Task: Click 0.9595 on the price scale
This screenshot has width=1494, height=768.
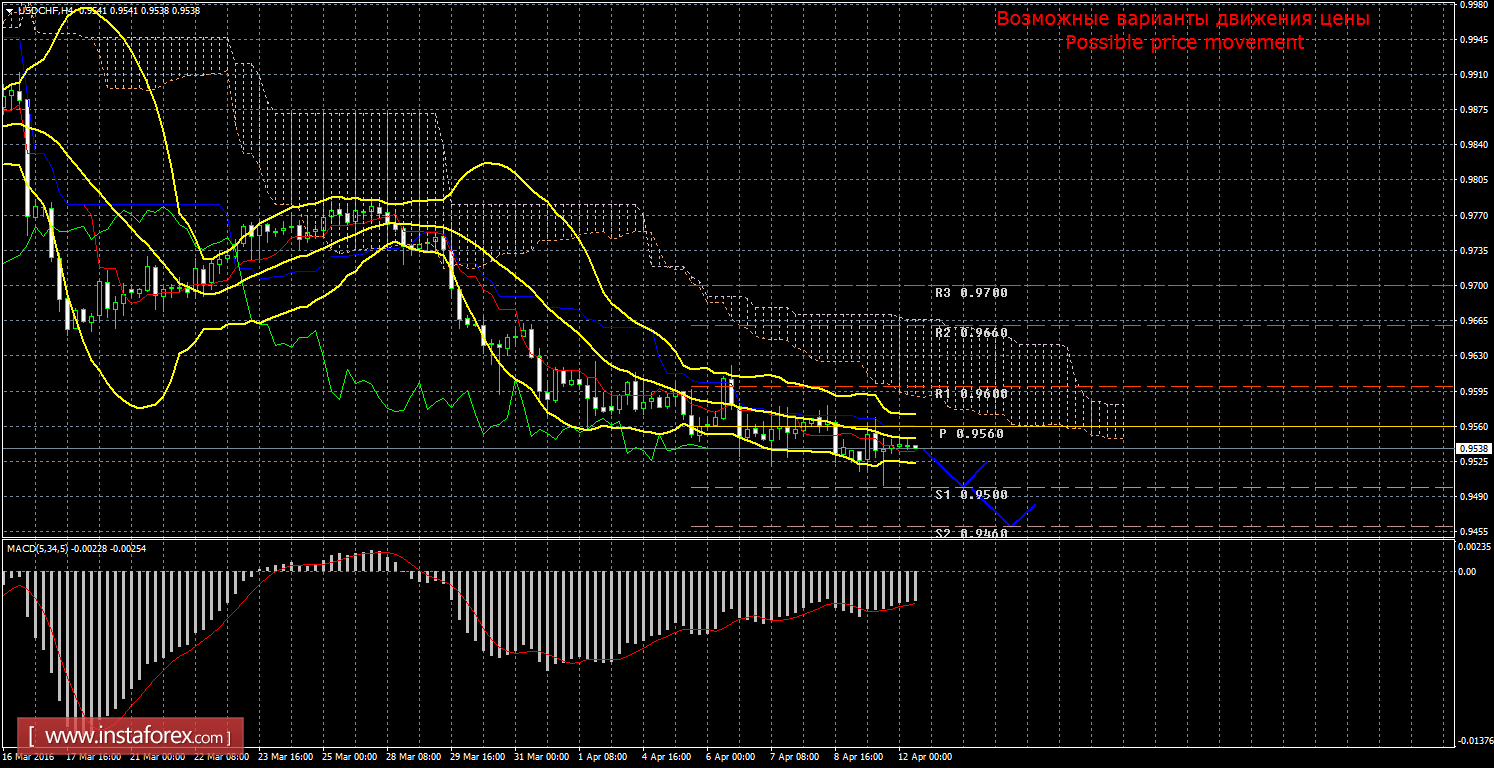Action: coord(1473,391)
